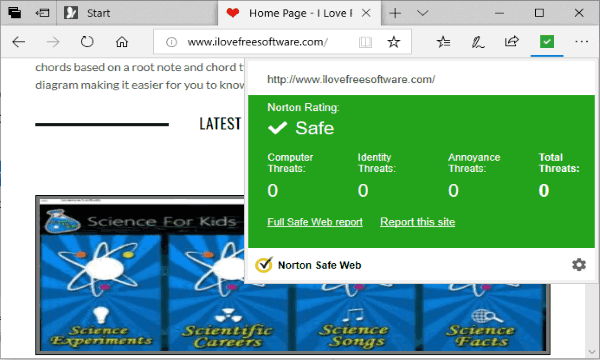Viewport: 600px width, 360px height.
Task: Refresh the current page
Action: point(87,41)
